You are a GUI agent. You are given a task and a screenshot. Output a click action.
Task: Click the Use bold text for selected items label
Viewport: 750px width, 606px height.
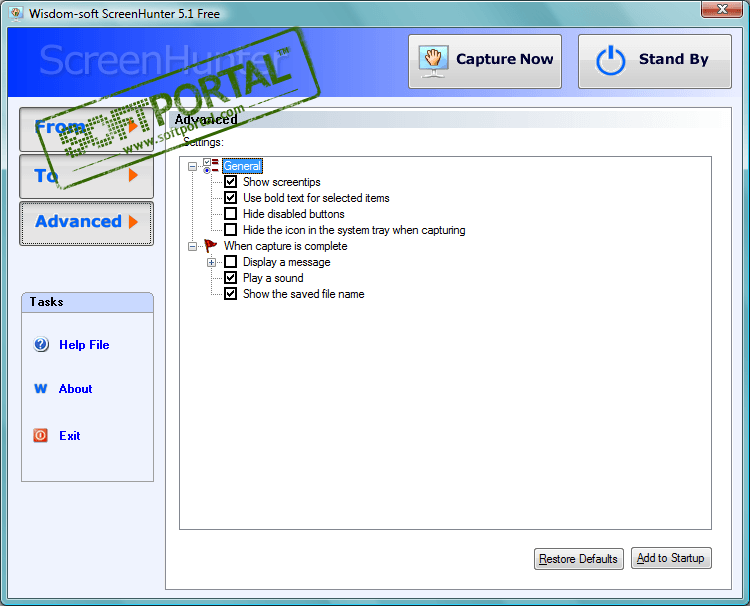[x=316, y=198]
